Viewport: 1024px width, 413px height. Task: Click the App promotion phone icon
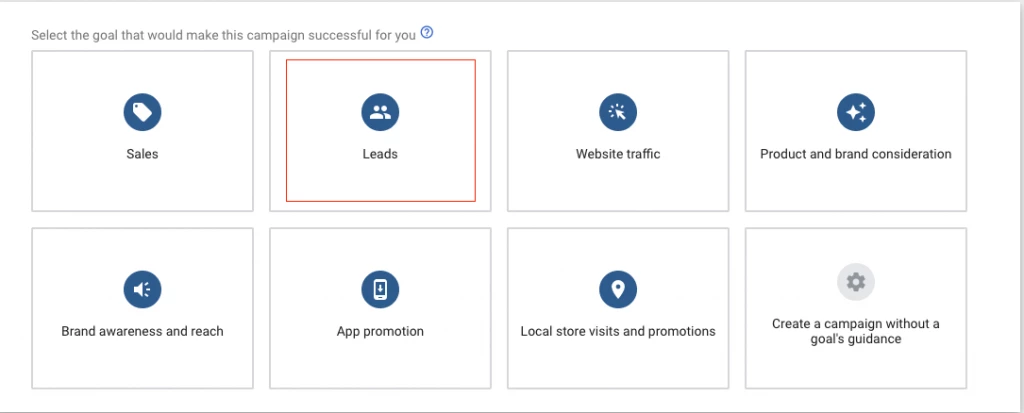pyautogui.click(x=380, y=290)
